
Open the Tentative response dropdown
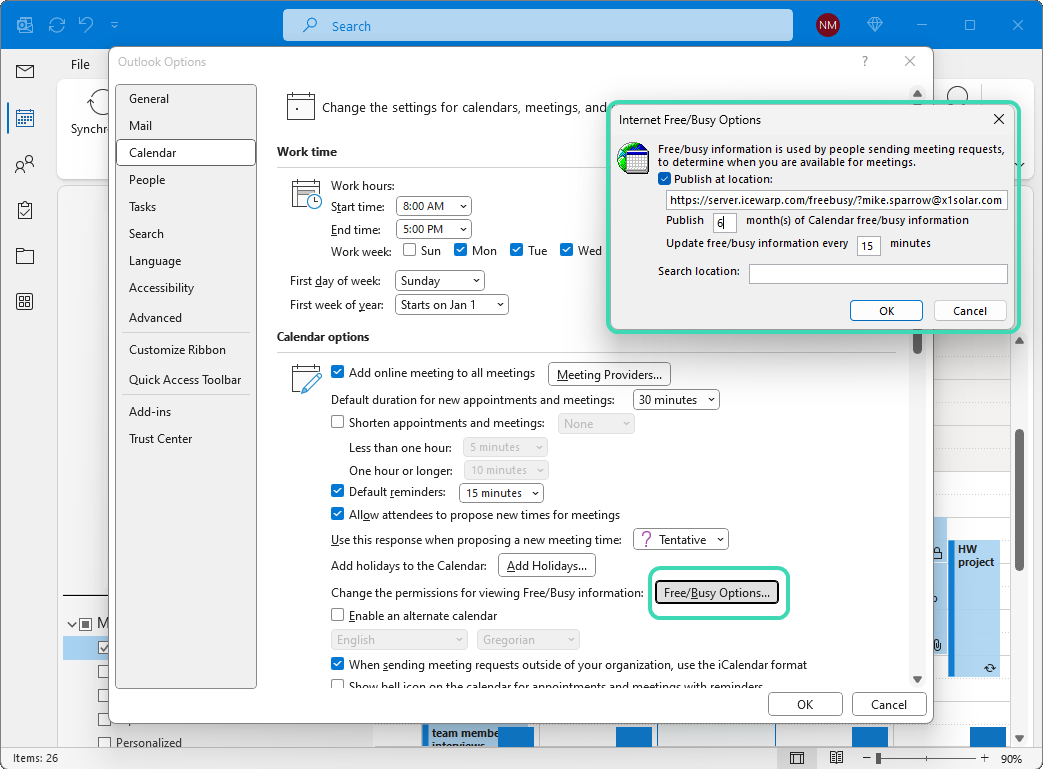point(681,539)
